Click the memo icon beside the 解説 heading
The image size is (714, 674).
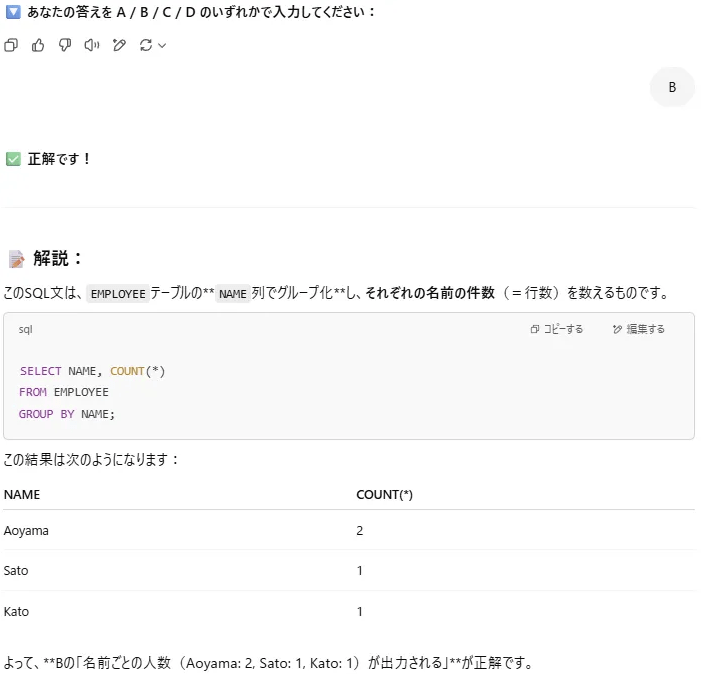coord(16,259)
